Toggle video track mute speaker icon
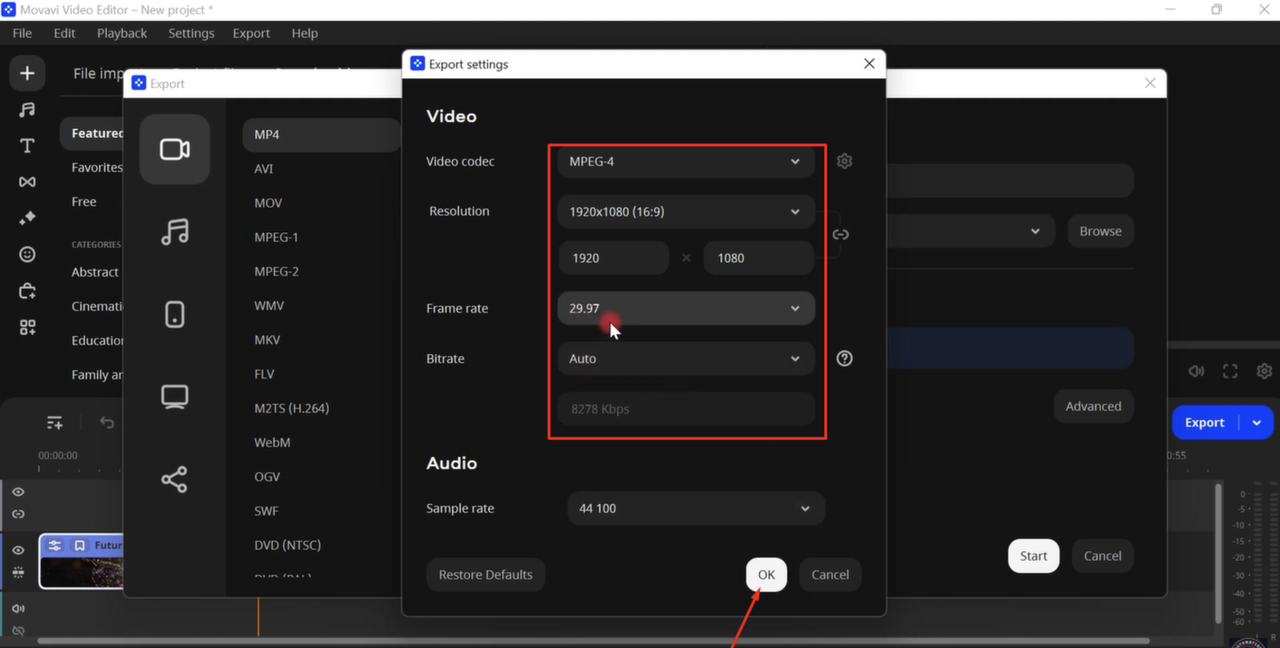This screenshot has height=648, width=1280. point(18,608)
